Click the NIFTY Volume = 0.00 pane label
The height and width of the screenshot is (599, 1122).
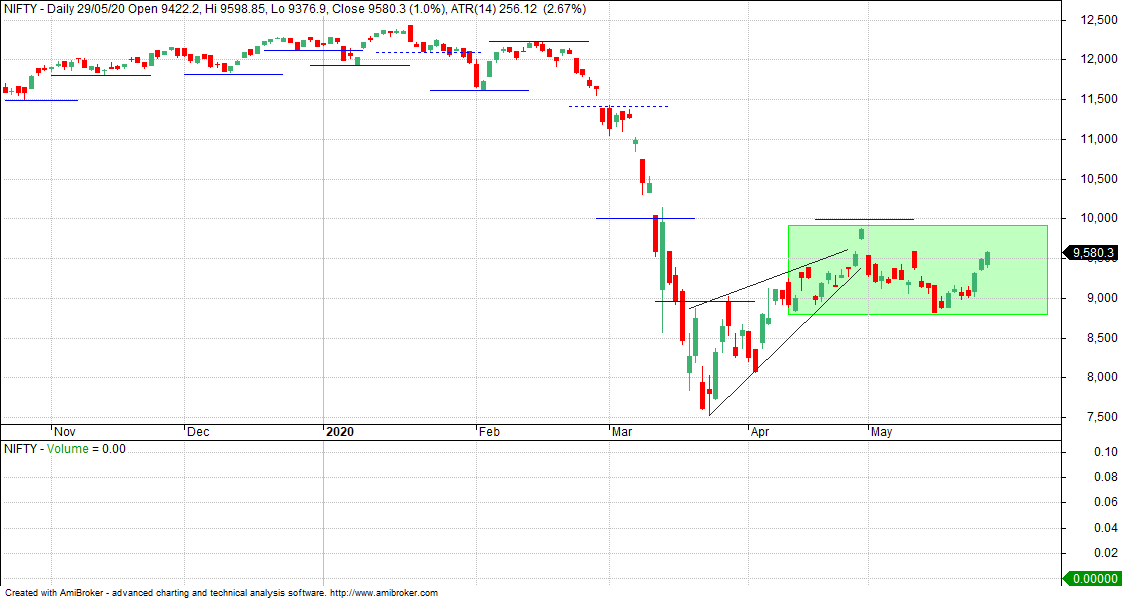(x=64, y=449)
